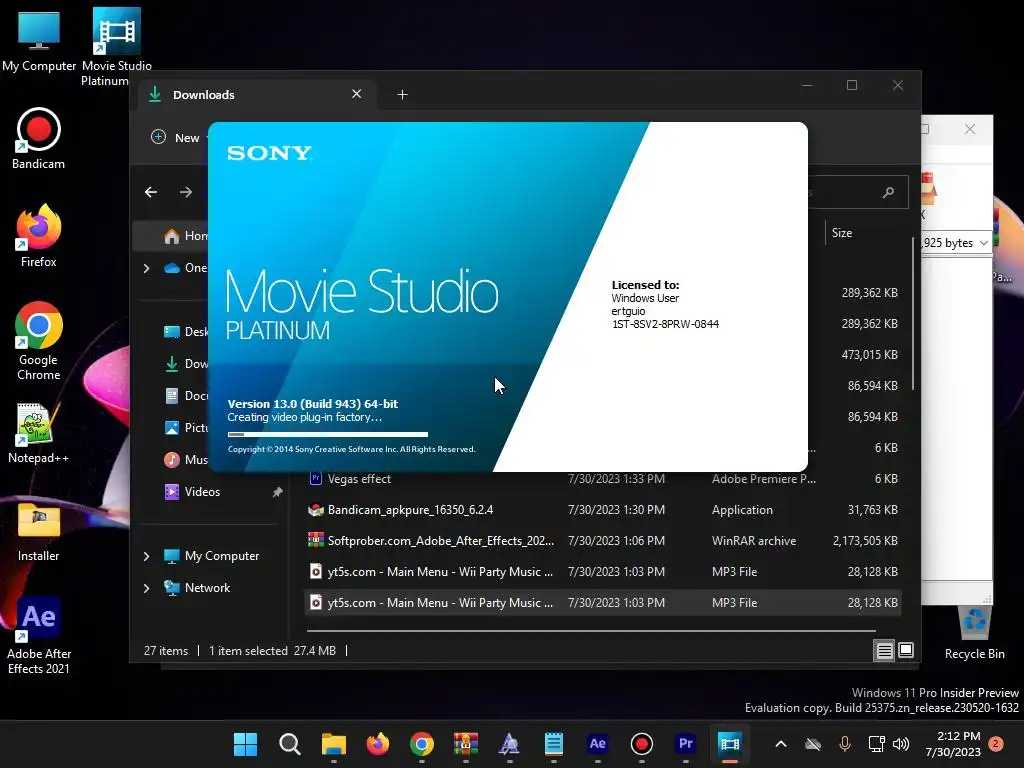The image size is (1024, 768).
Task: Click the Movie Studio splash loading bar
Action: (328, 434)
